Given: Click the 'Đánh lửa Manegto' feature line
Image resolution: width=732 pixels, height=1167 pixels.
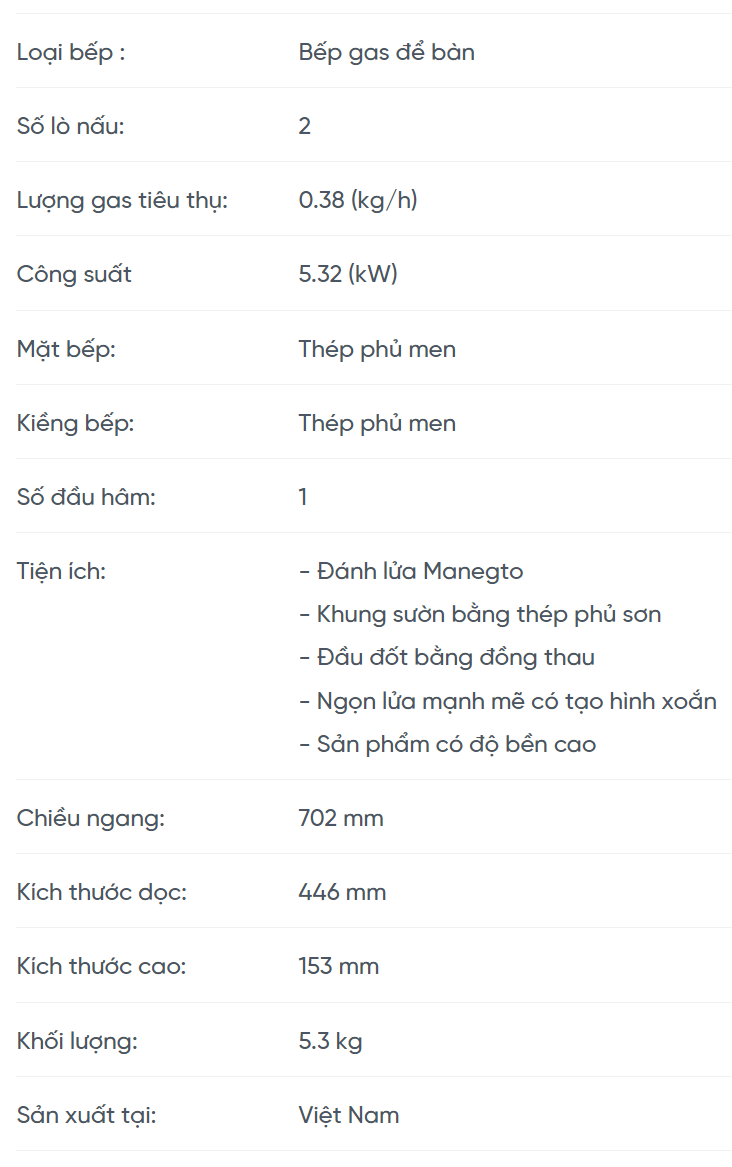Looking at the screenshot, I should click(x=411, y=571).
